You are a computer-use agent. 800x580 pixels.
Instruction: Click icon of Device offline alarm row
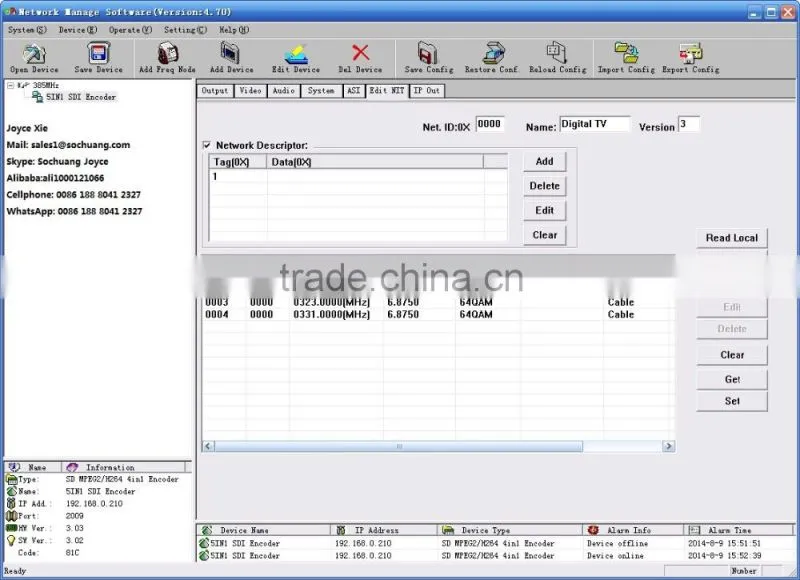coord(204,543)
